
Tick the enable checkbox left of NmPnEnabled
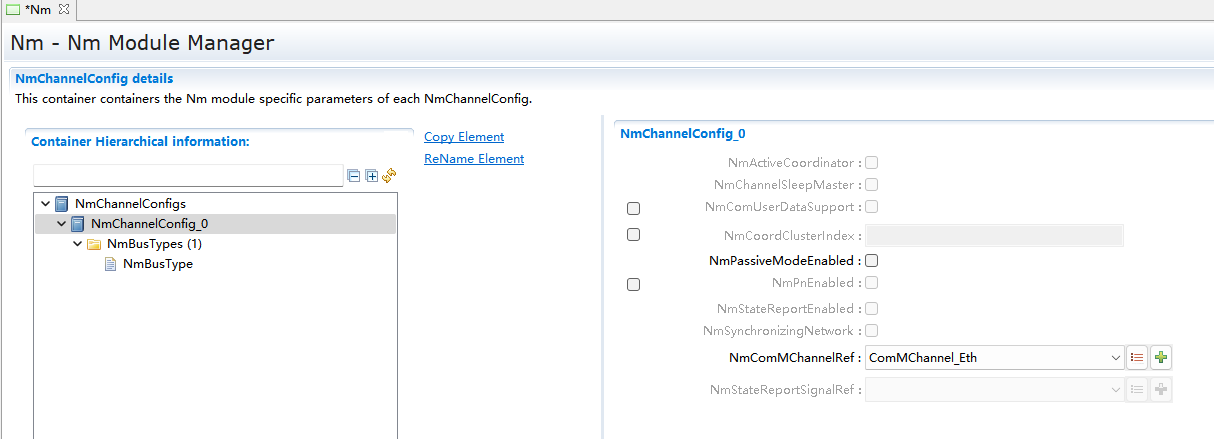tap(633, 285)
